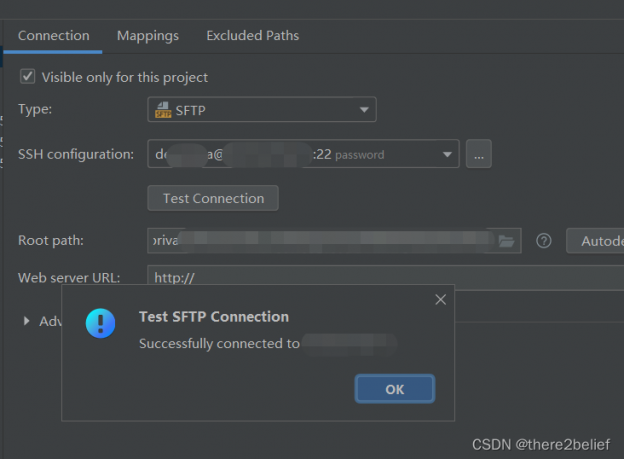Image resolution: width=624 pixels, height=459 pixels.
Task: Click the Successfully connected message text
Action: (x=219, y=344)
